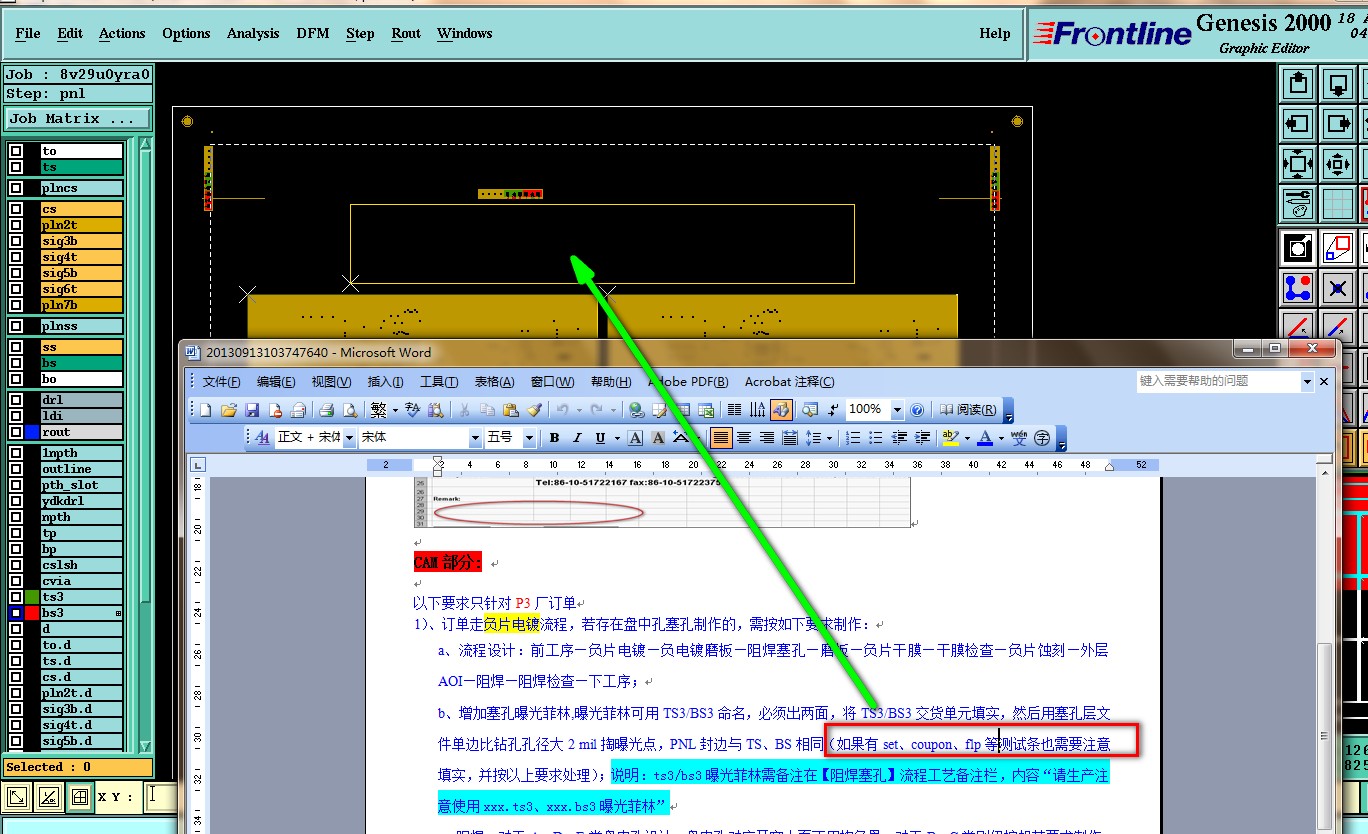Select the 'cslsh' layer name
This screenshot has width=1368, height=834.
pyautogui.click(x=81, y=565)
